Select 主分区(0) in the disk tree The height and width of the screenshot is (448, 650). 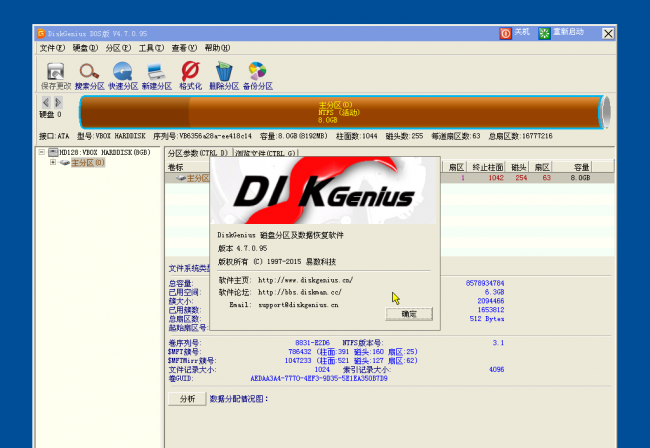click(x=88, y=162)
